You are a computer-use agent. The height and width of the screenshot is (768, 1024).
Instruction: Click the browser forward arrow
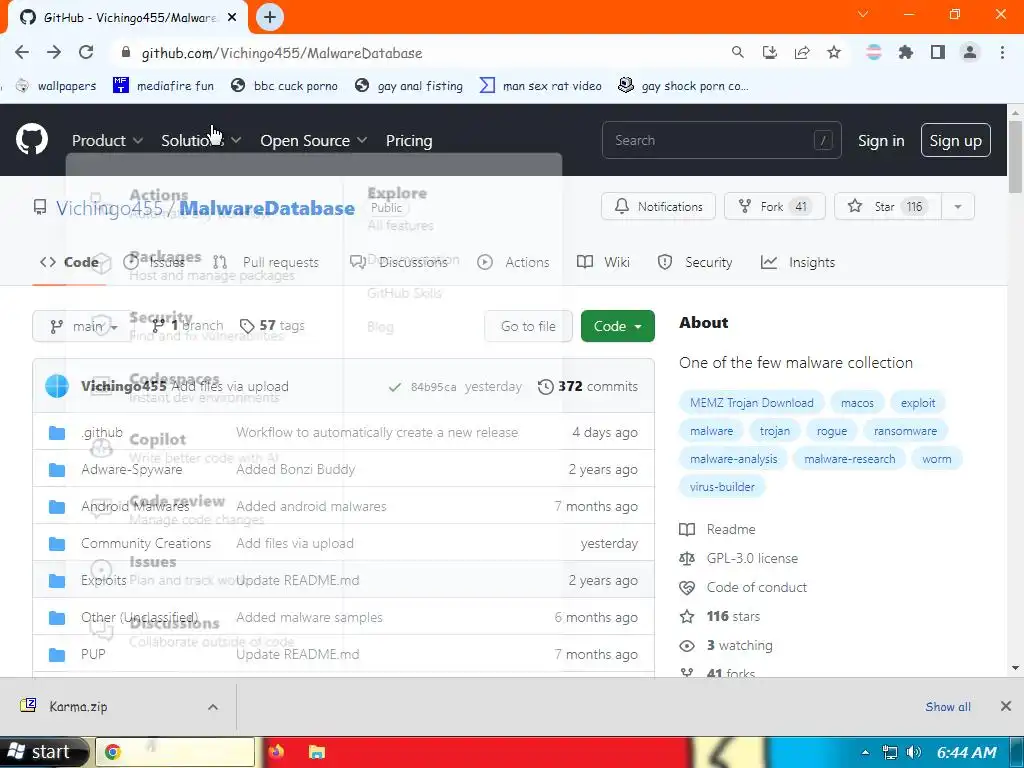(x=54, y=52)
